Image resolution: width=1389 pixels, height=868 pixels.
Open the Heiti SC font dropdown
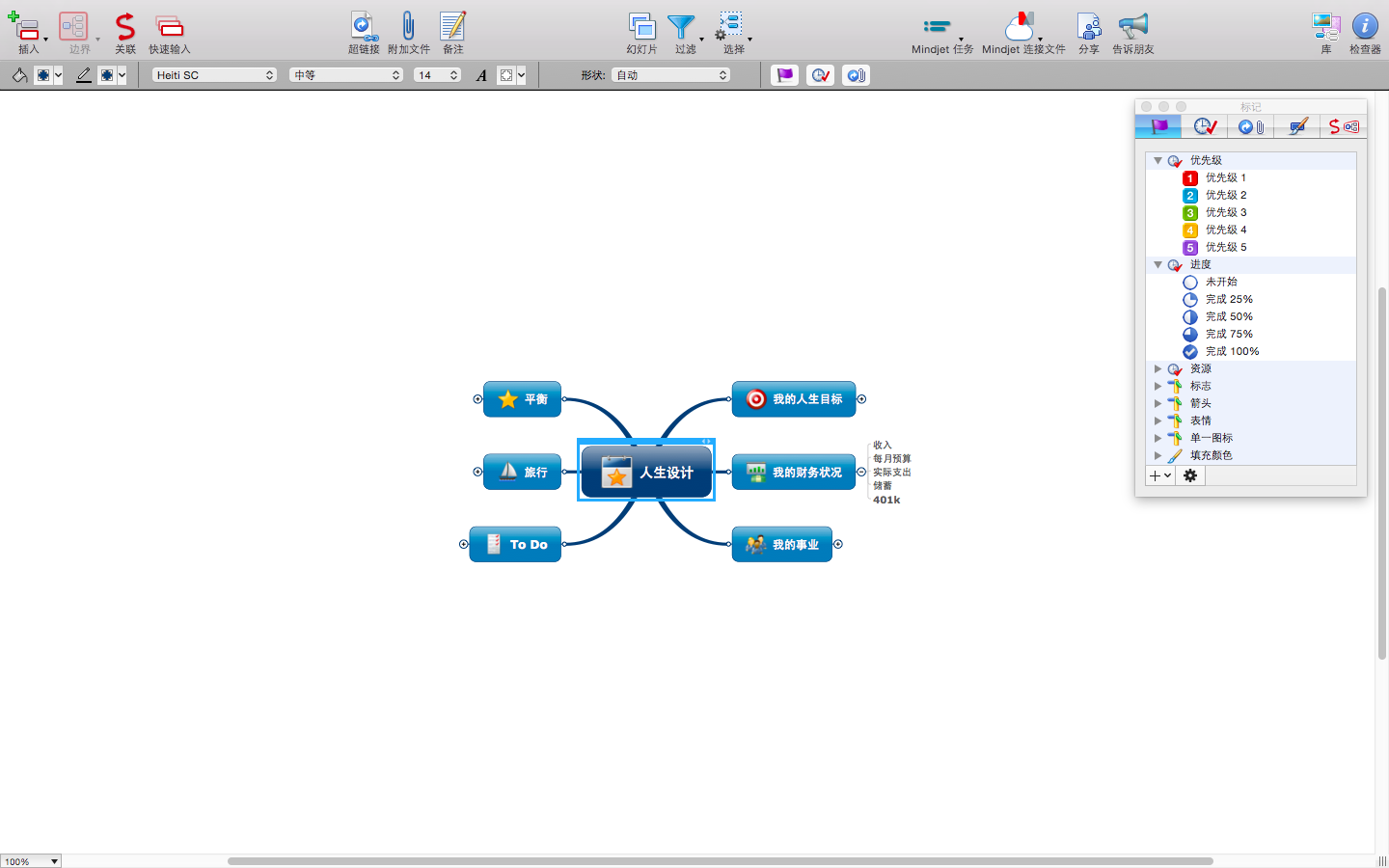[214, 74]
